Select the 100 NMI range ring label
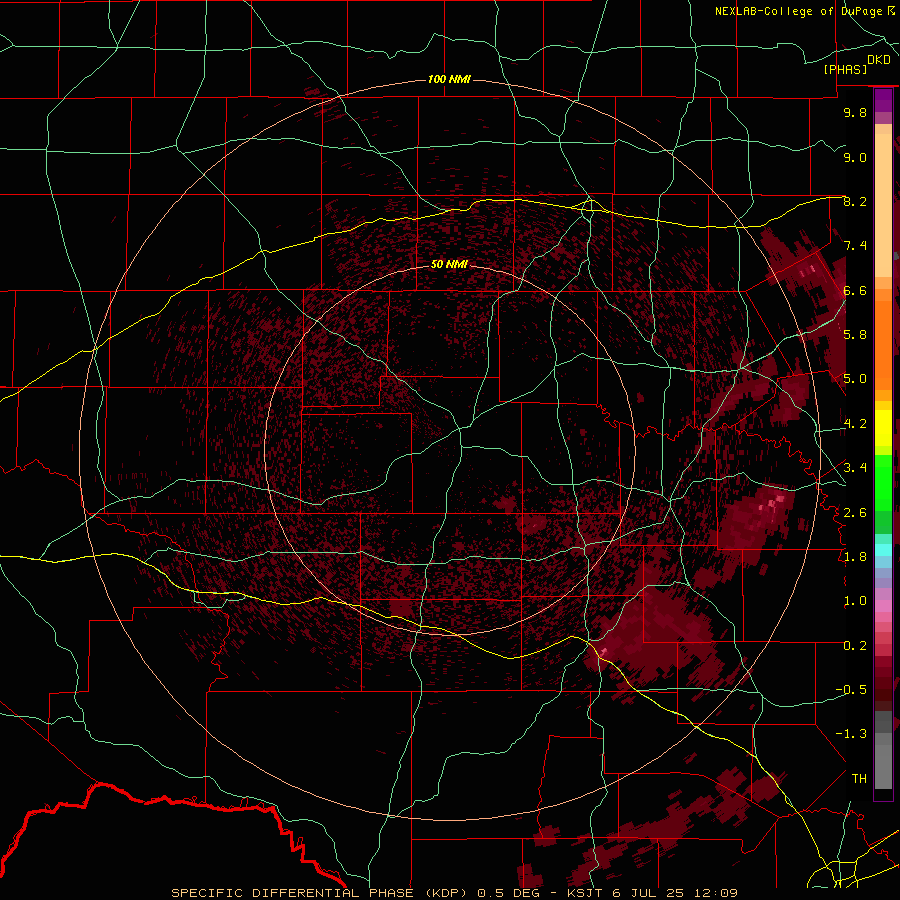 click(x=449, y=79)
